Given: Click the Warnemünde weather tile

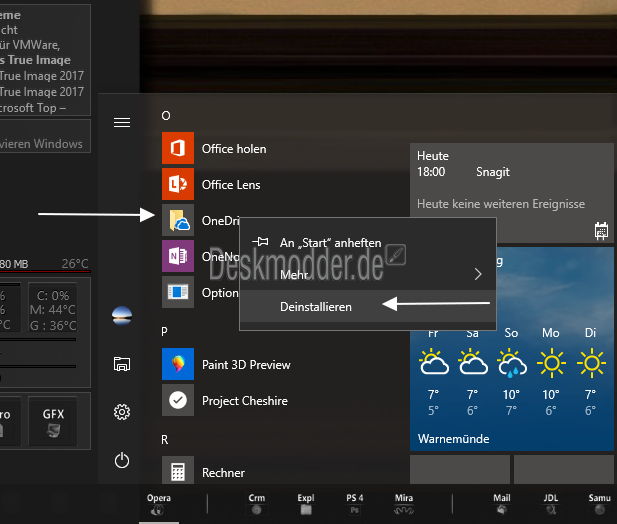Looking at the screenshot, I should 512,349.
